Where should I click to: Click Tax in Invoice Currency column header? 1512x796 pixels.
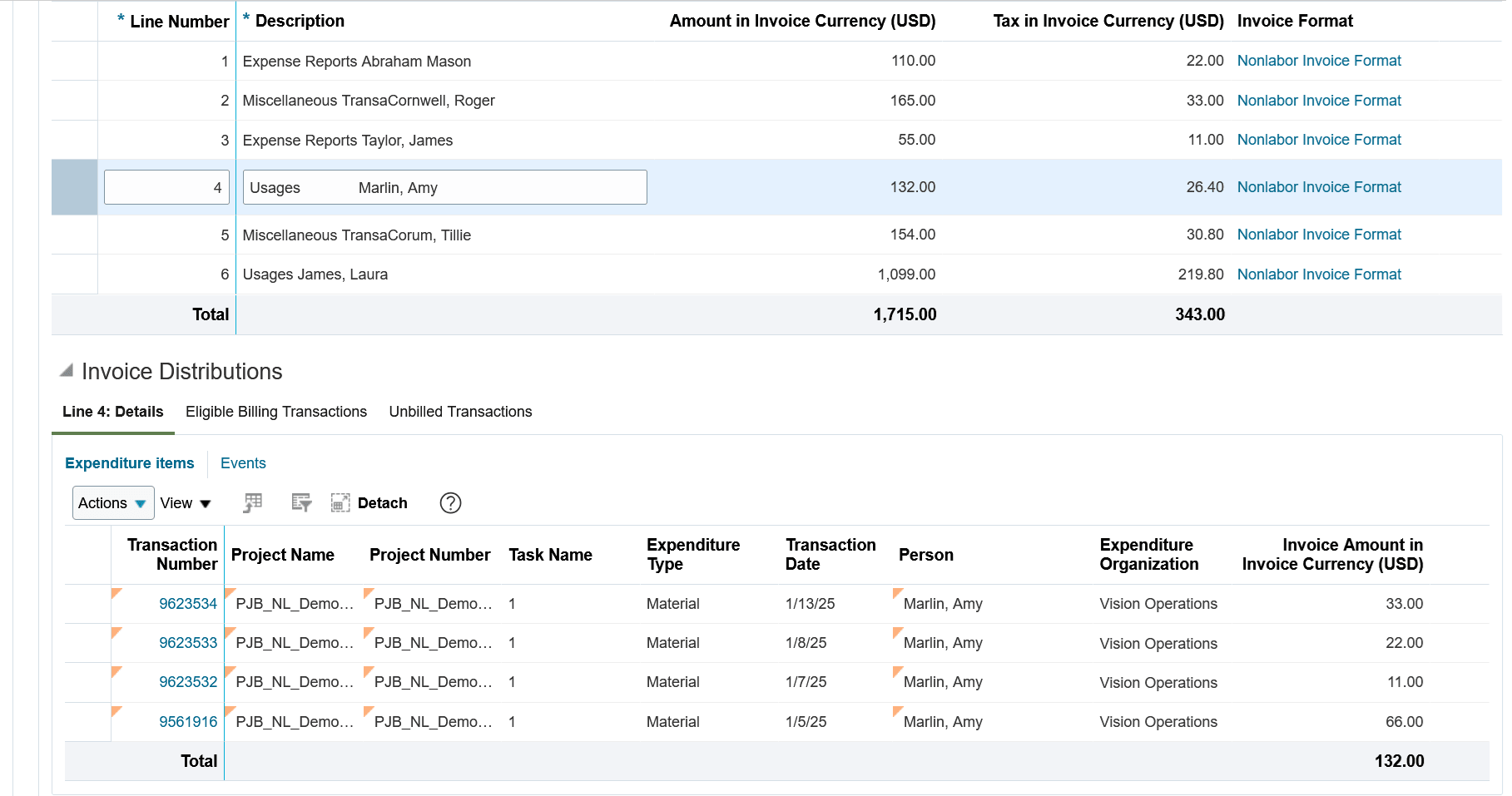tap(1108, 21)
